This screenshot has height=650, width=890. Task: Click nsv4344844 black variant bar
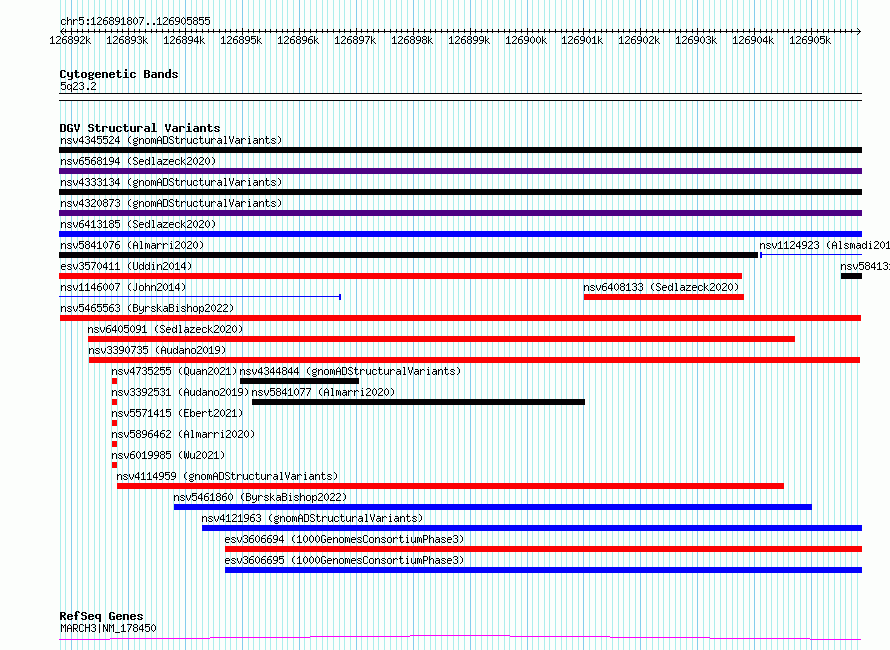coord(299,381)
